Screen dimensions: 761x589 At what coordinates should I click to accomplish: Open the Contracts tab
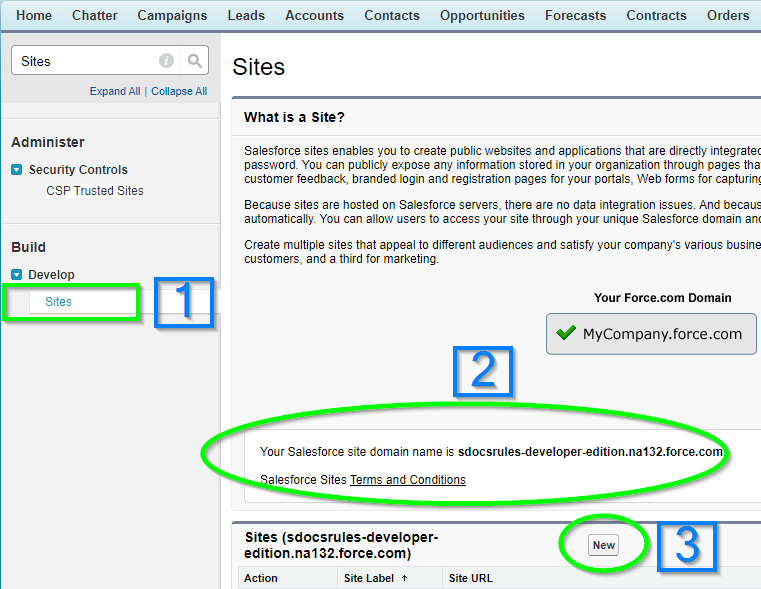point(656,16)
